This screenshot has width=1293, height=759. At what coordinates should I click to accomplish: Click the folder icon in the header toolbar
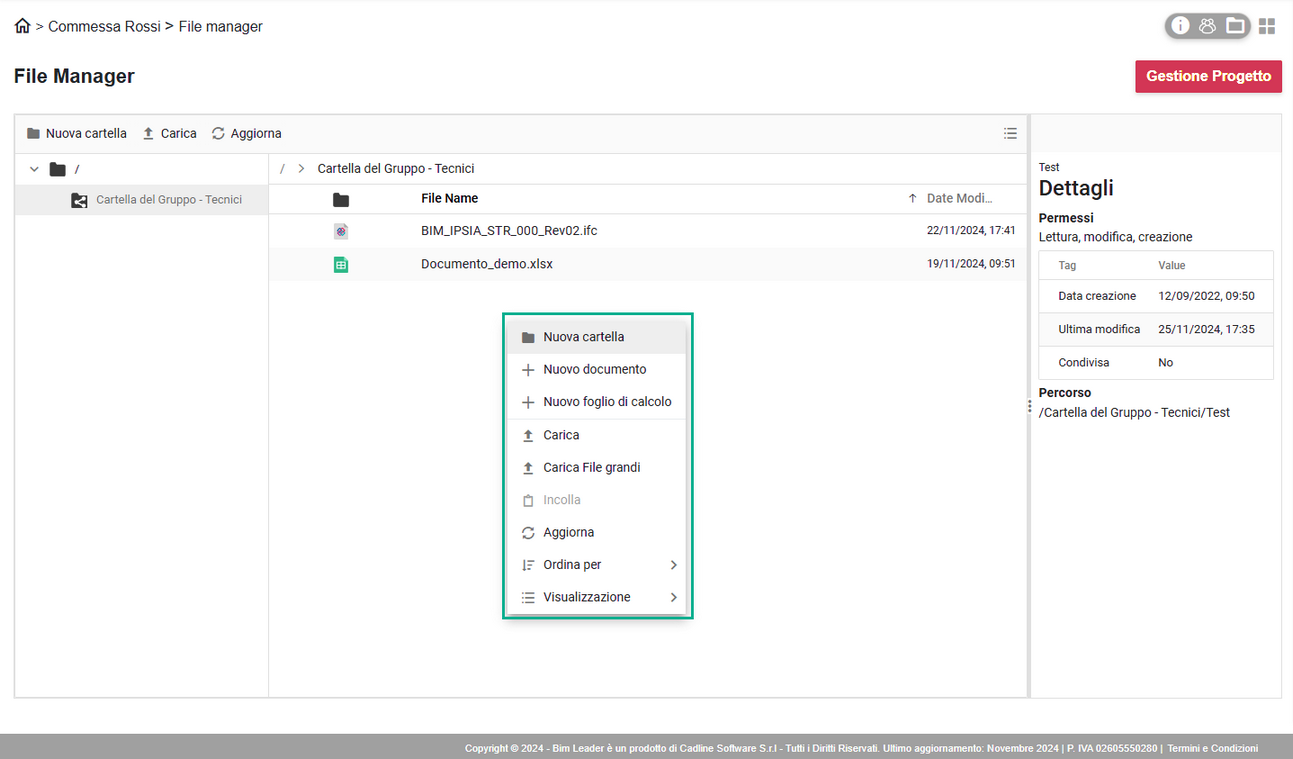(x=1235, y=26)
